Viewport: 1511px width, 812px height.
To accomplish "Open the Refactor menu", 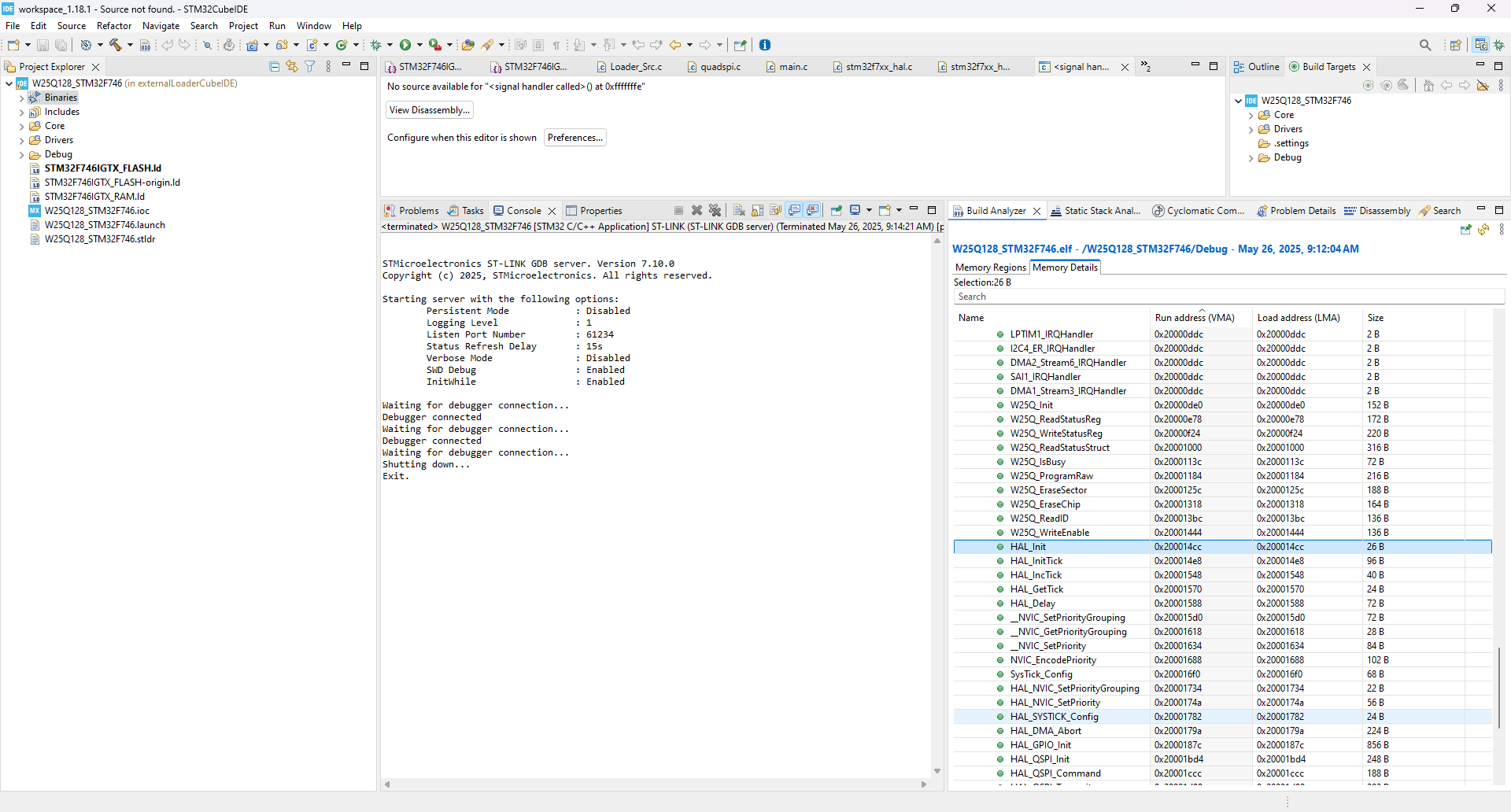I will 114,26.
